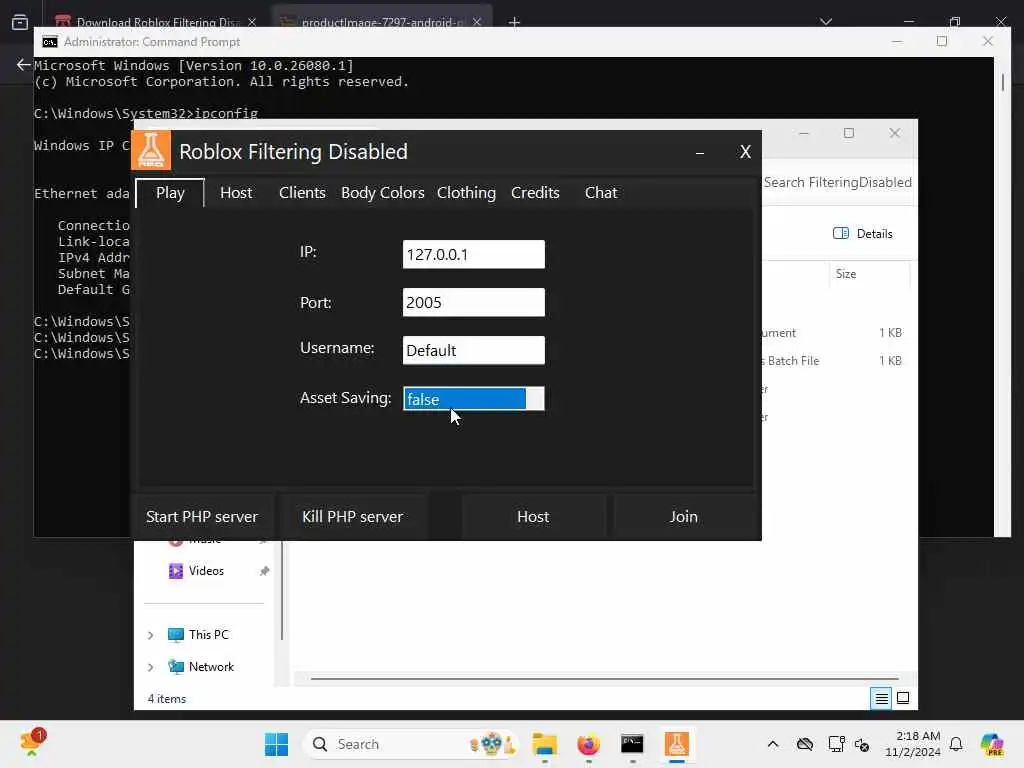1024x768 pixels.
Task: Select productImage-7297-android browser tab
Action: [381, 22]
